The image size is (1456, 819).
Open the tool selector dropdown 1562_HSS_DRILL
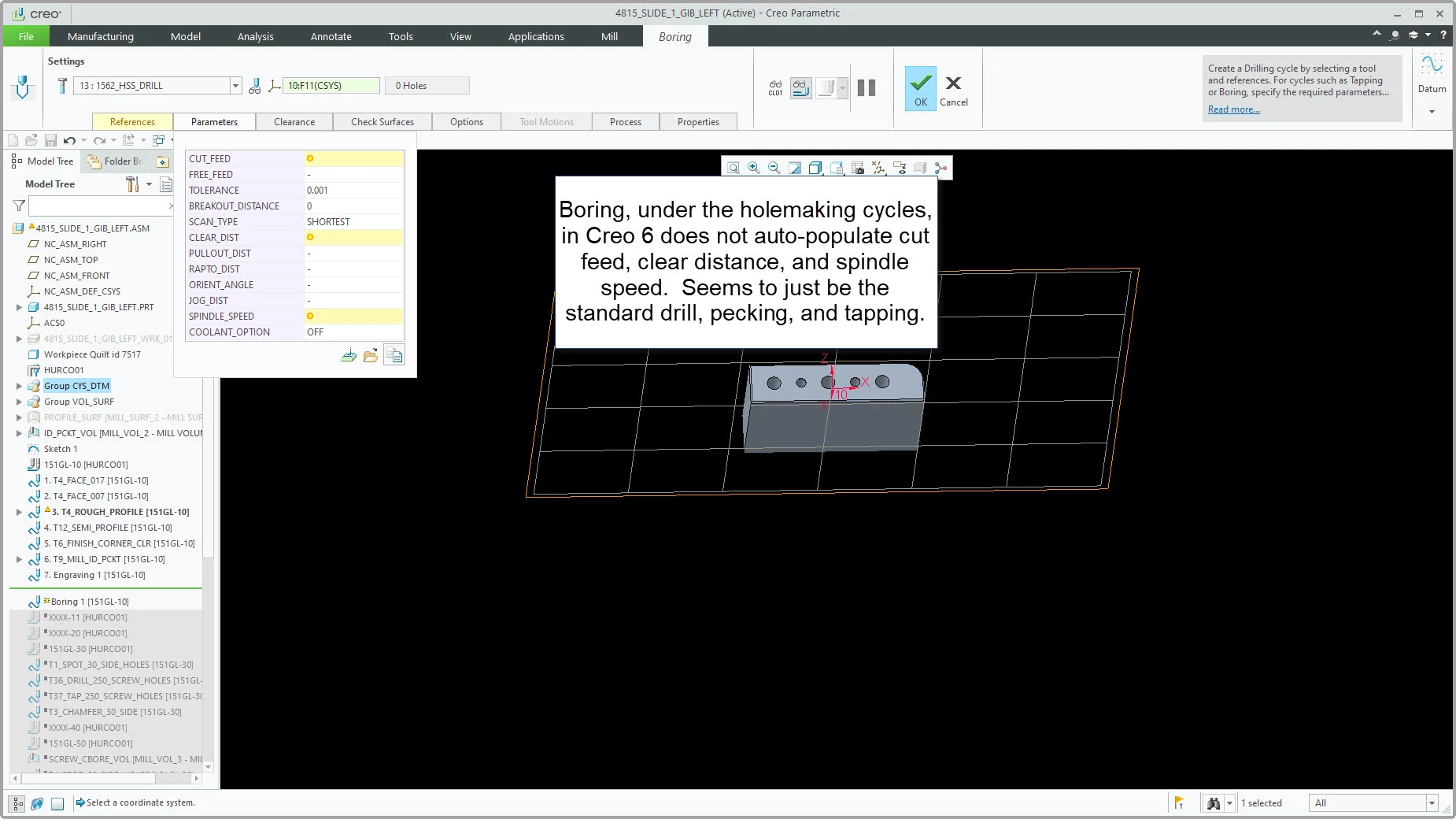[x=235, y=86]
